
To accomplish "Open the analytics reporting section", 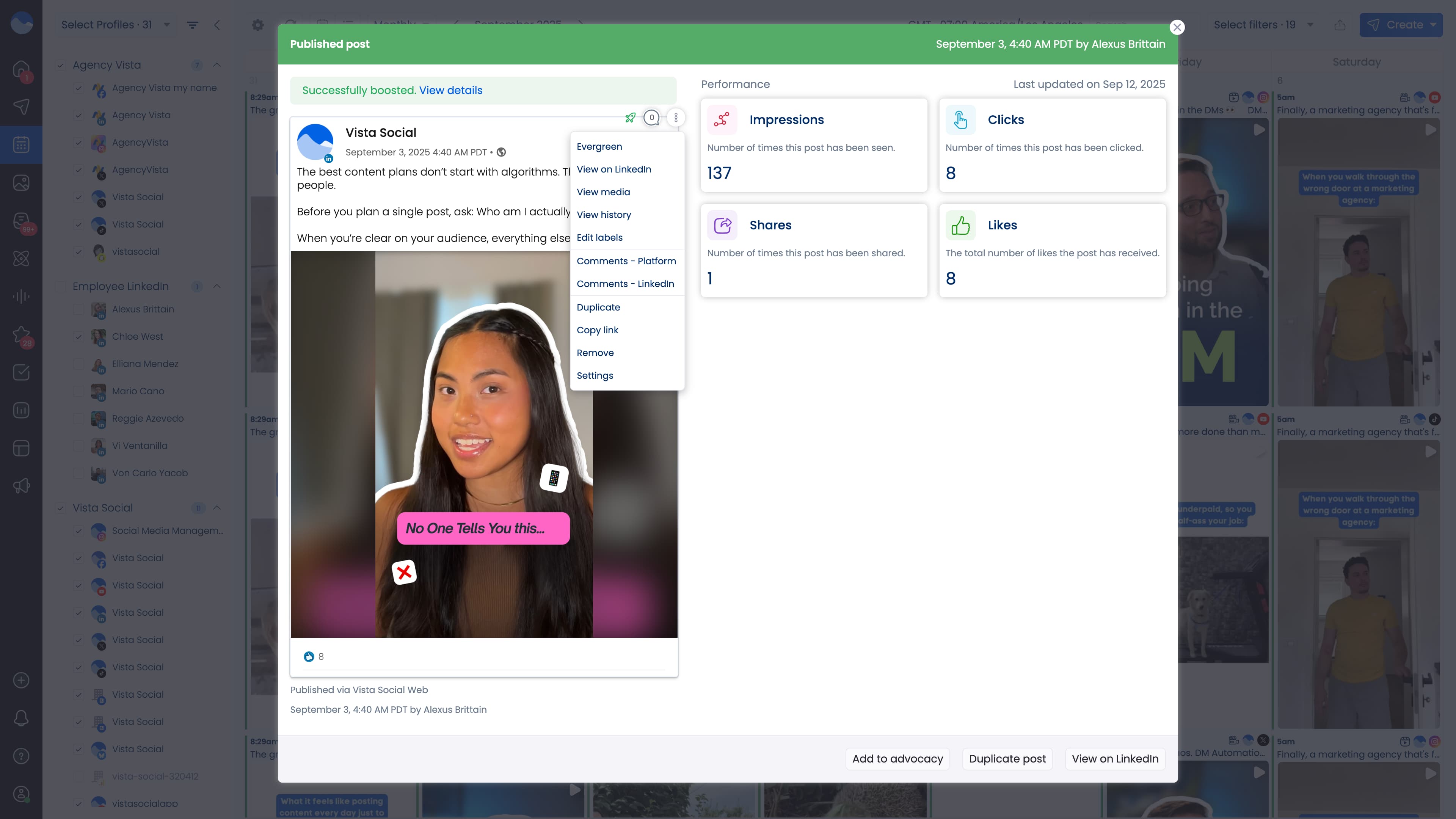I will tap(21, 410).
